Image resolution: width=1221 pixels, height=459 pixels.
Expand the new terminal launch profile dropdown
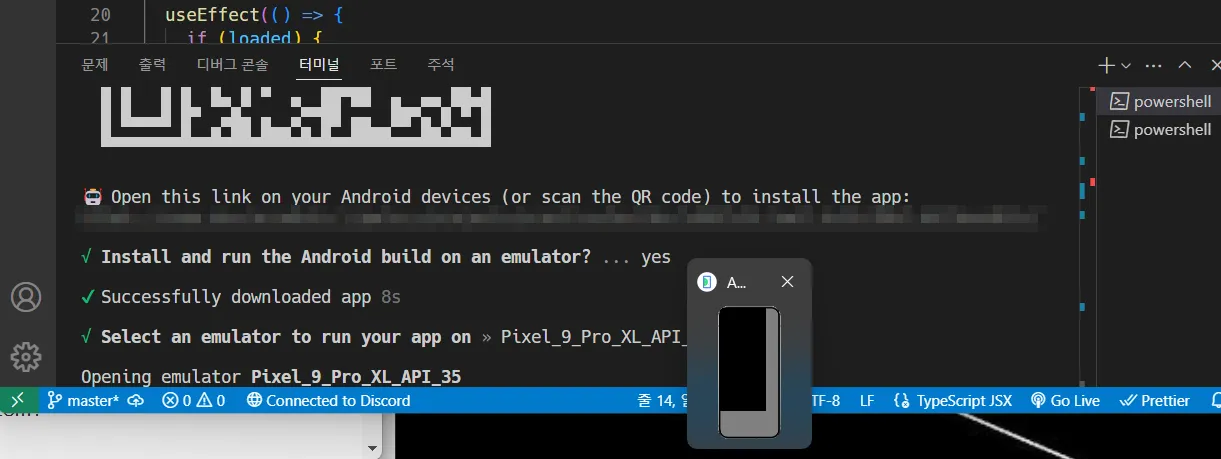click(x=1127, y=65)
